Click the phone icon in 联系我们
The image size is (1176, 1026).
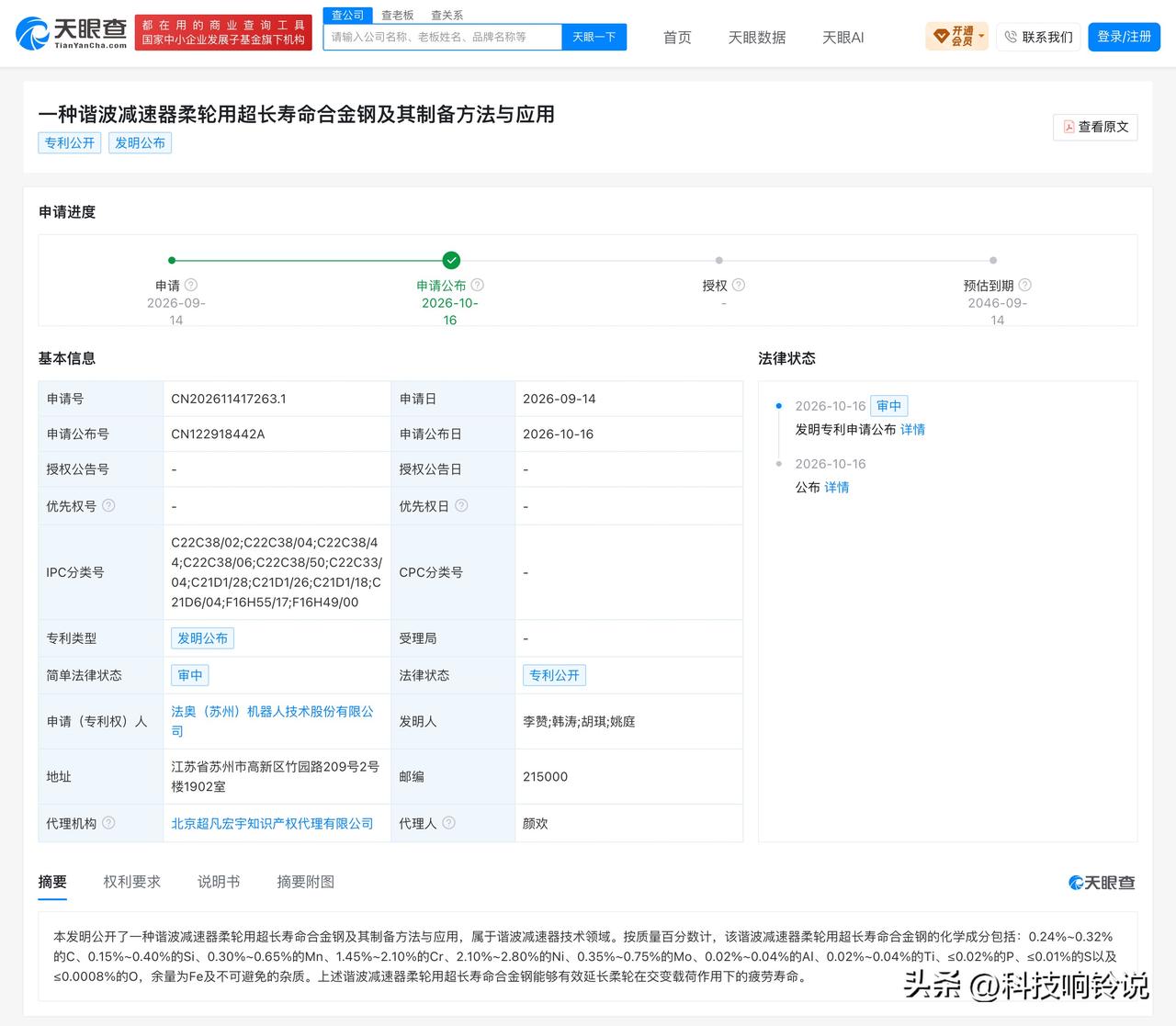point(1011,37)
